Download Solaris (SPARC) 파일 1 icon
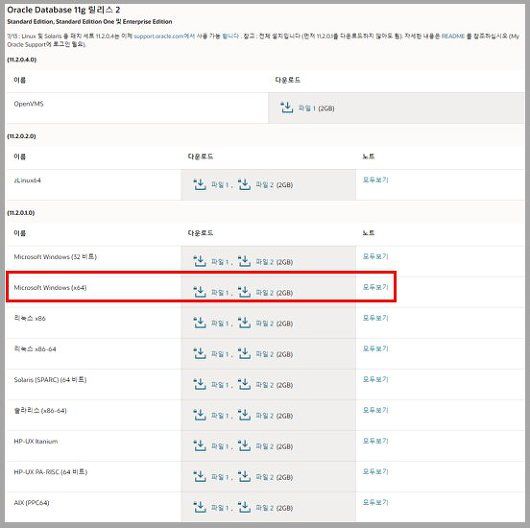The width and height of the screenshot is (530, 528). (x=199, y=384)
